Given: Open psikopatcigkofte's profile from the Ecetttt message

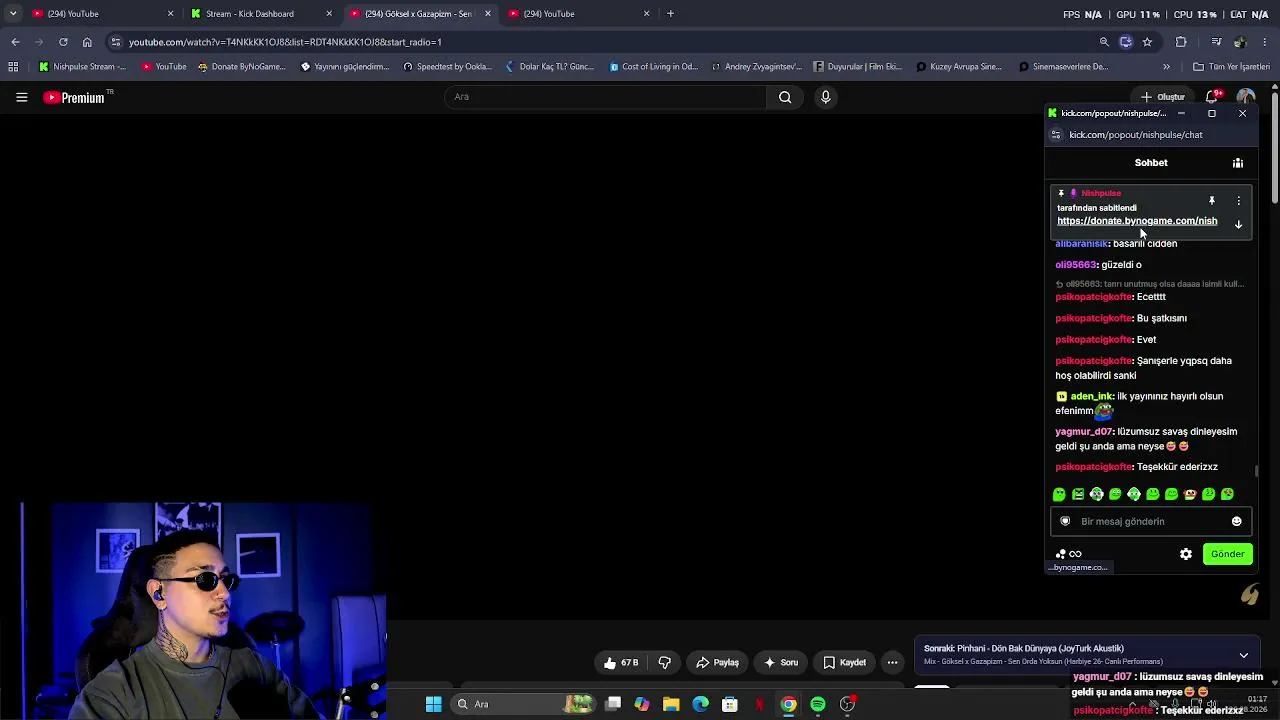Looking at the screenshot, I should click(x=1094, y=297).
